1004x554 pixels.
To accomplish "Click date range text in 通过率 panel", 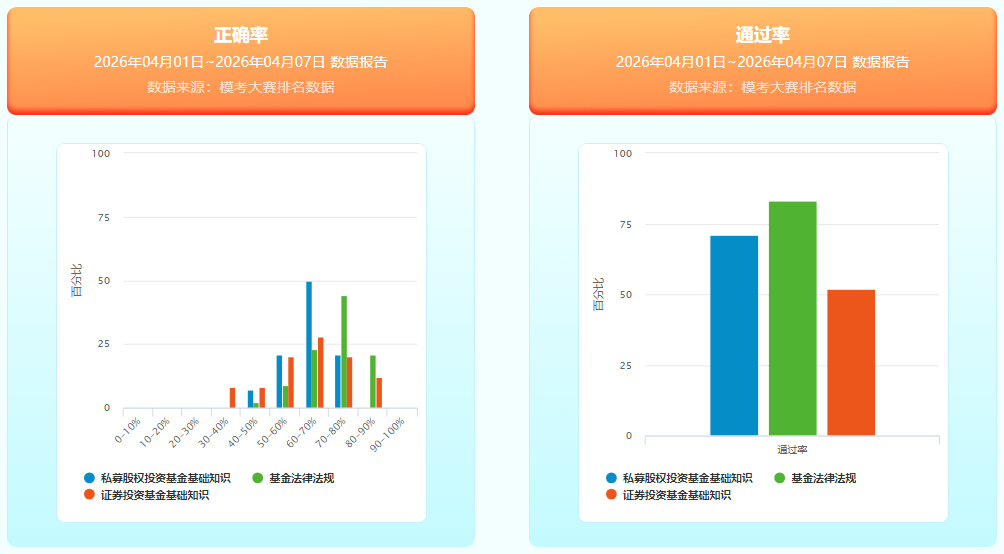I will (763, 62).
